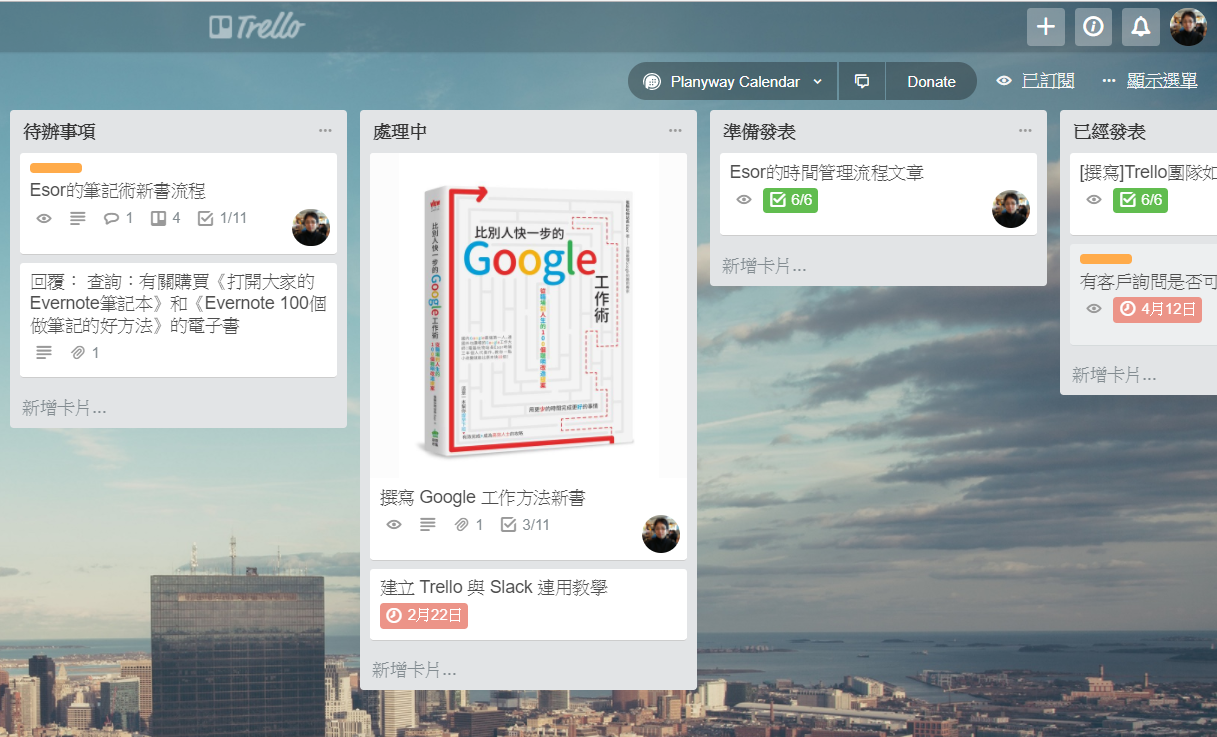Click checklist badge 1/11

click(222, 218)
